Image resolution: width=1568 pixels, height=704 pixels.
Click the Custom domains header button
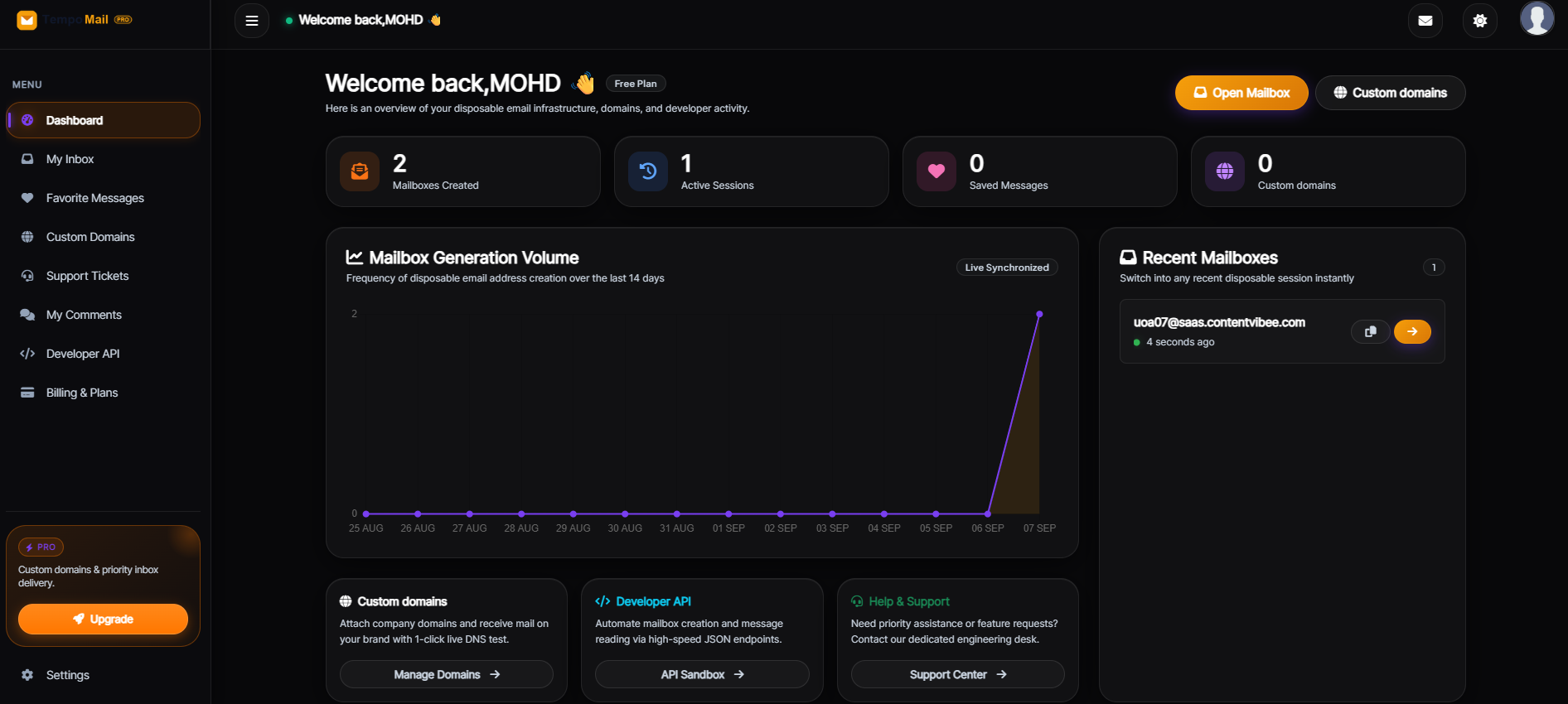coord(1391,93)
